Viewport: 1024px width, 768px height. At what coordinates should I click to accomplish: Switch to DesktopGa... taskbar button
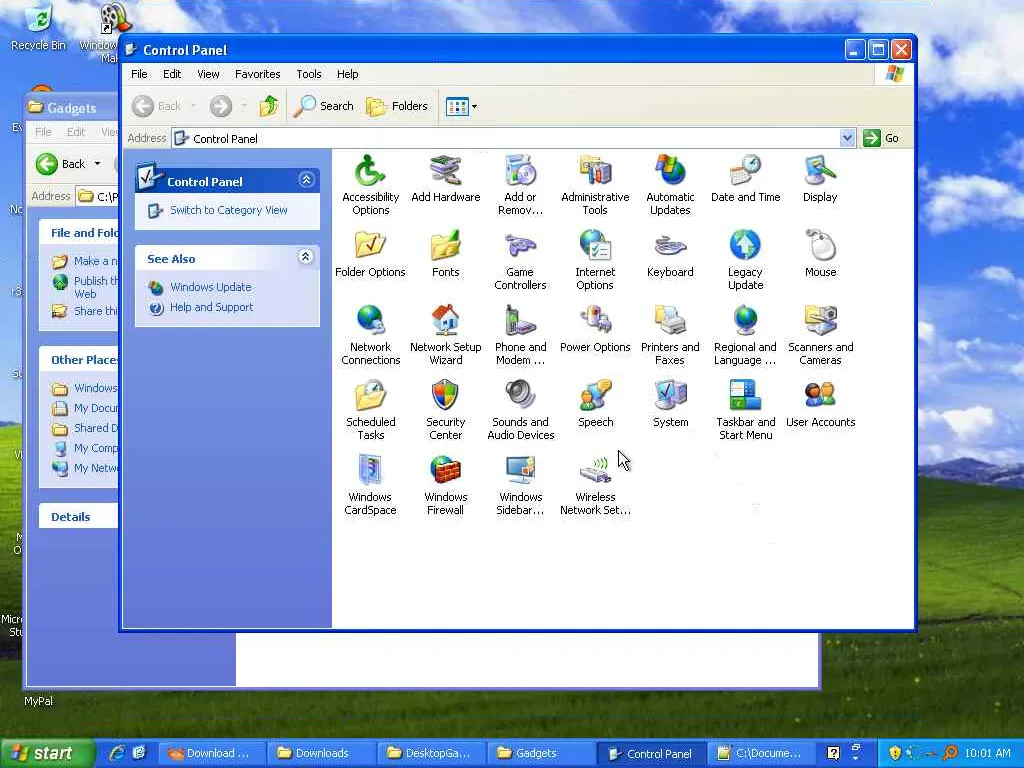[430, 754]
